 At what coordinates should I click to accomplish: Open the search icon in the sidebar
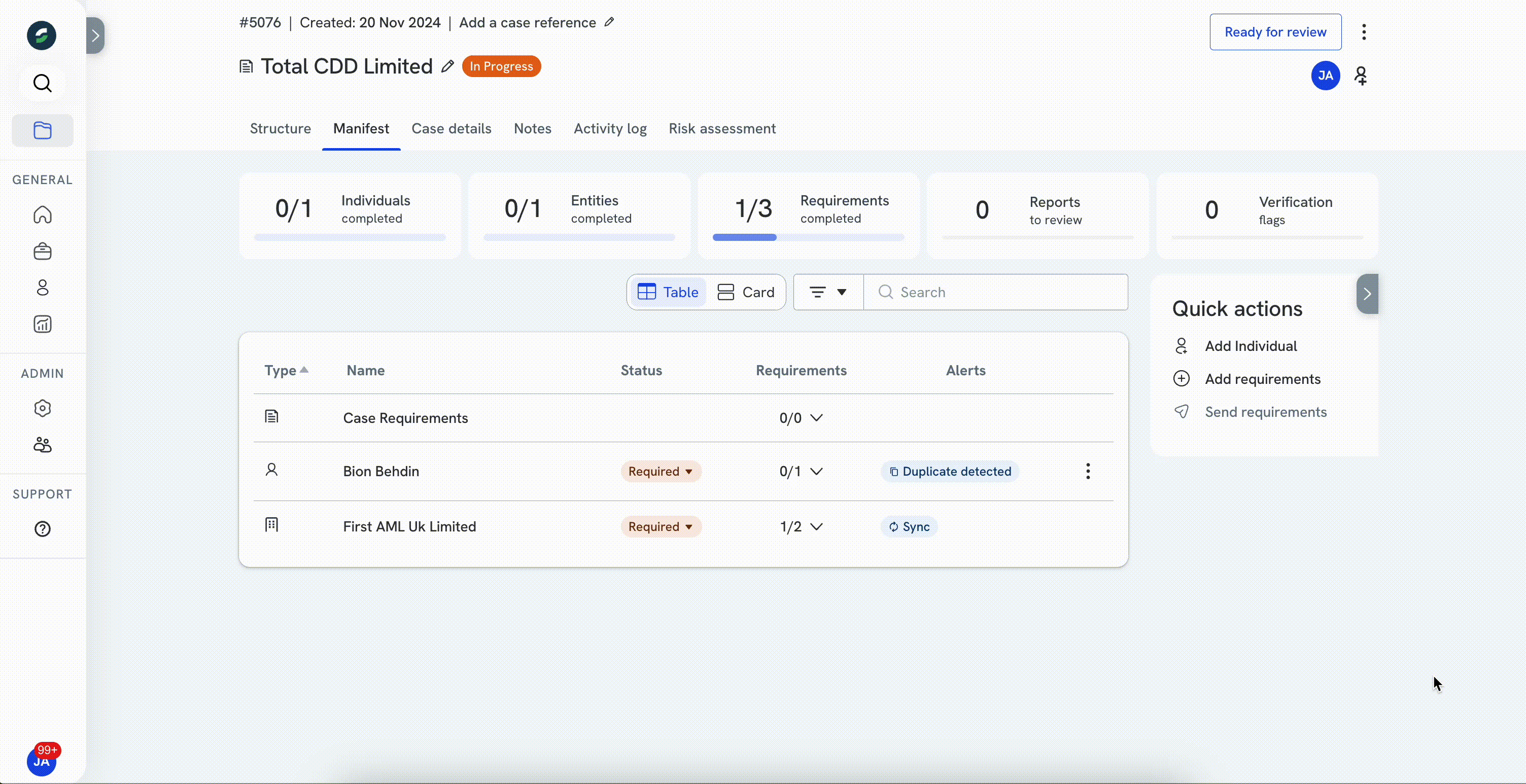pyautogui.click(x=42, y=83)
